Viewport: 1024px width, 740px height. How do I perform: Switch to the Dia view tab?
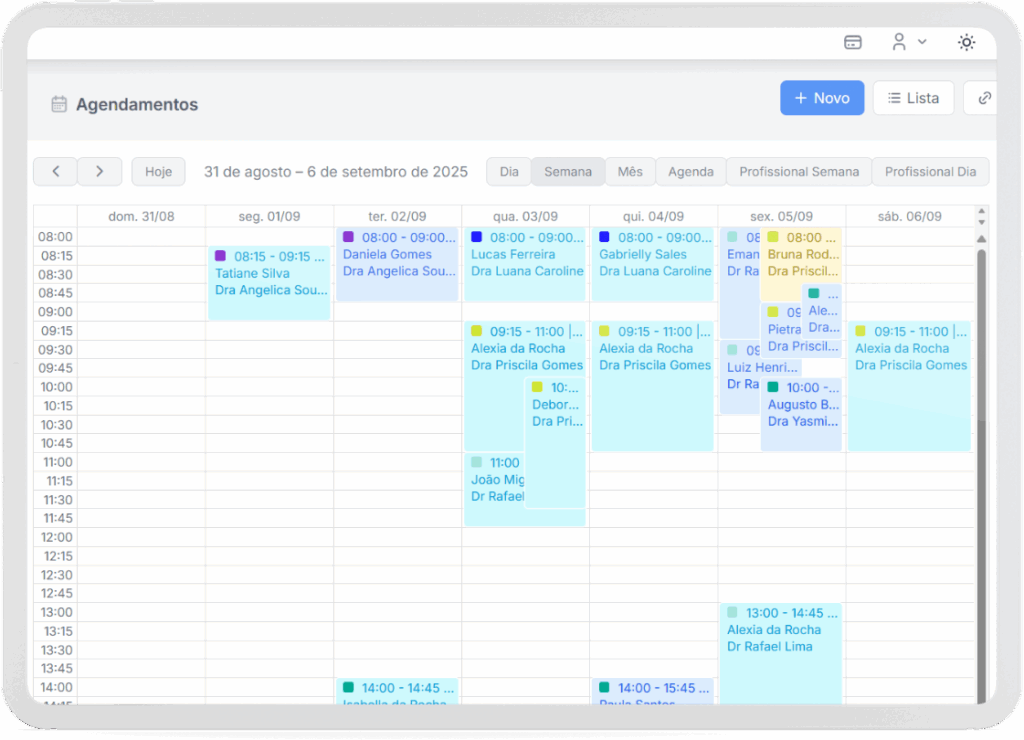(509, 171)
